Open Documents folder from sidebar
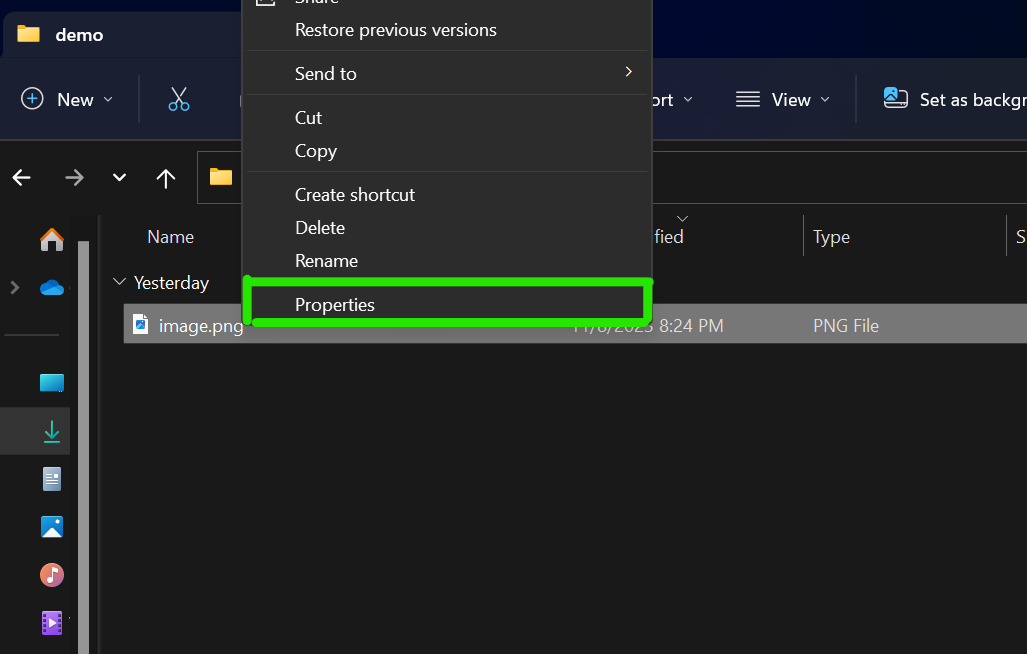 (51, 479)
